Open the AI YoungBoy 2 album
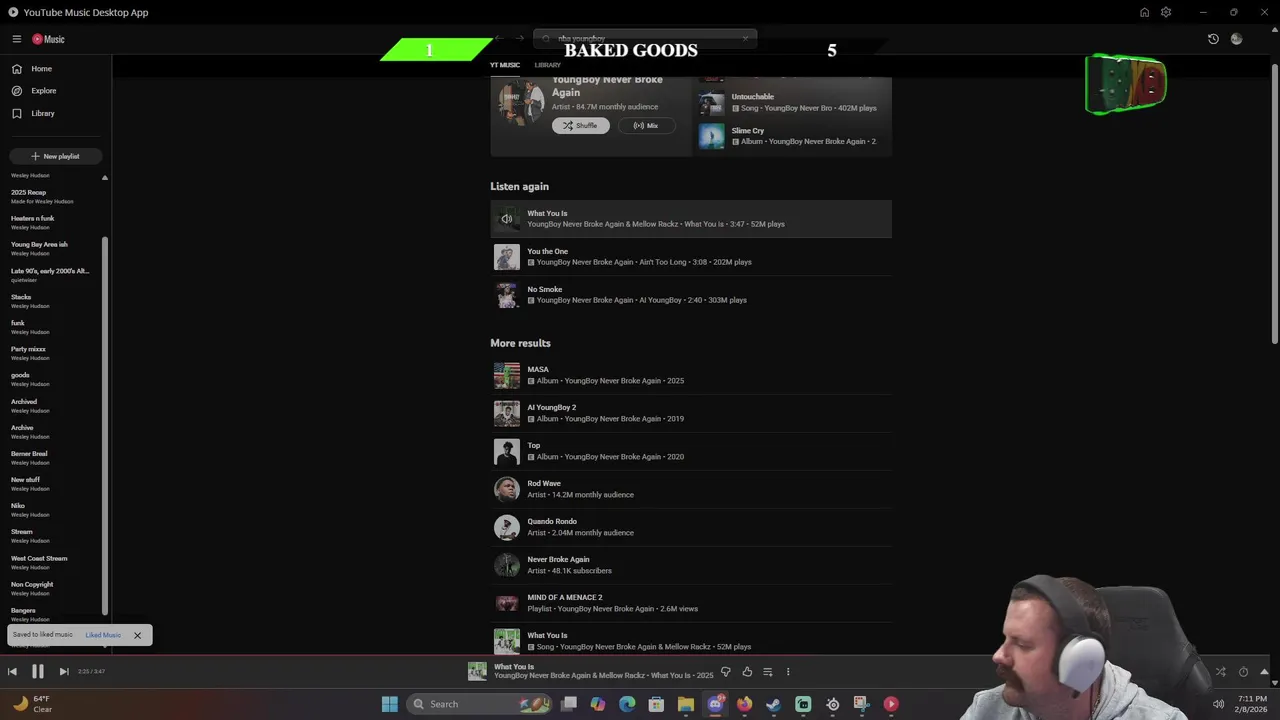 (x=691, y=413)
